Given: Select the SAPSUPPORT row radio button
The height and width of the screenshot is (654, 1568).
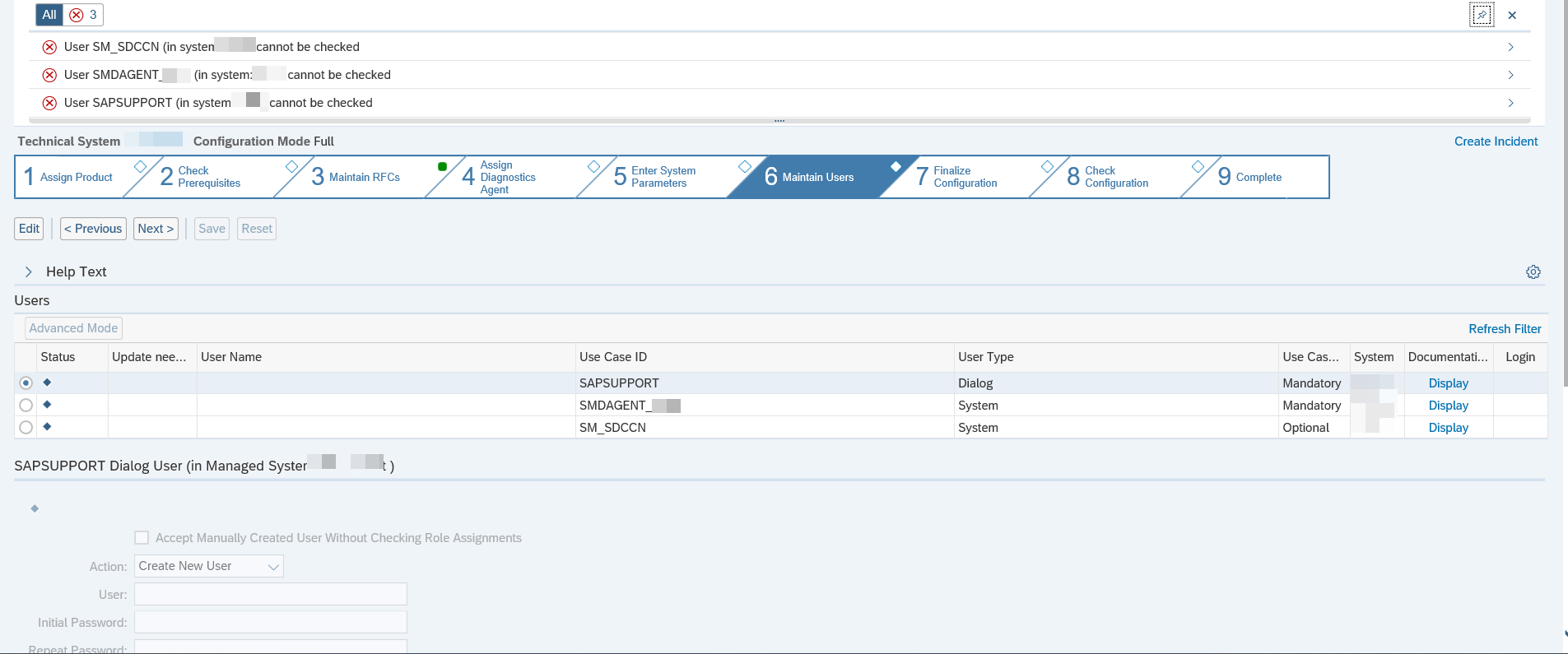Looking at the screenshot, I should 26,383.
